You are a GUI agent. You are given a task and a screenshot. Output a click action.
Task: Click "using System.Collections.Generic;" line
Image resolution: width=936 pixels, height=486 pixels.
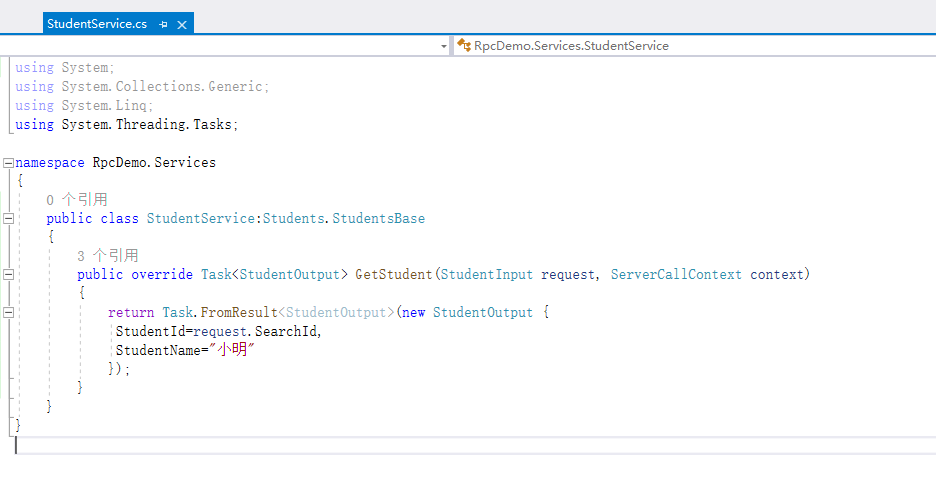pyautogui.click(x=142, y=87)
